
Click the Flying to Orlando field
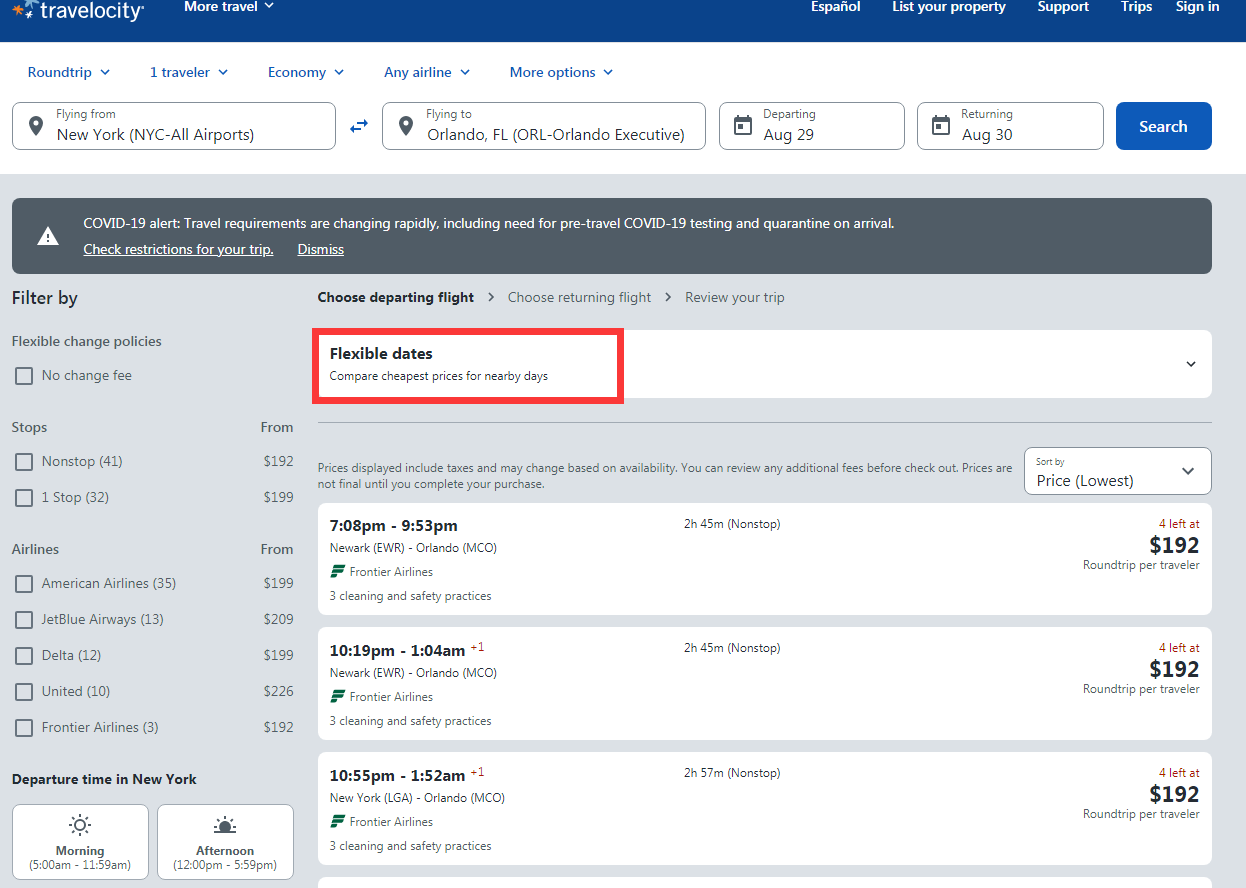[544, 126]
